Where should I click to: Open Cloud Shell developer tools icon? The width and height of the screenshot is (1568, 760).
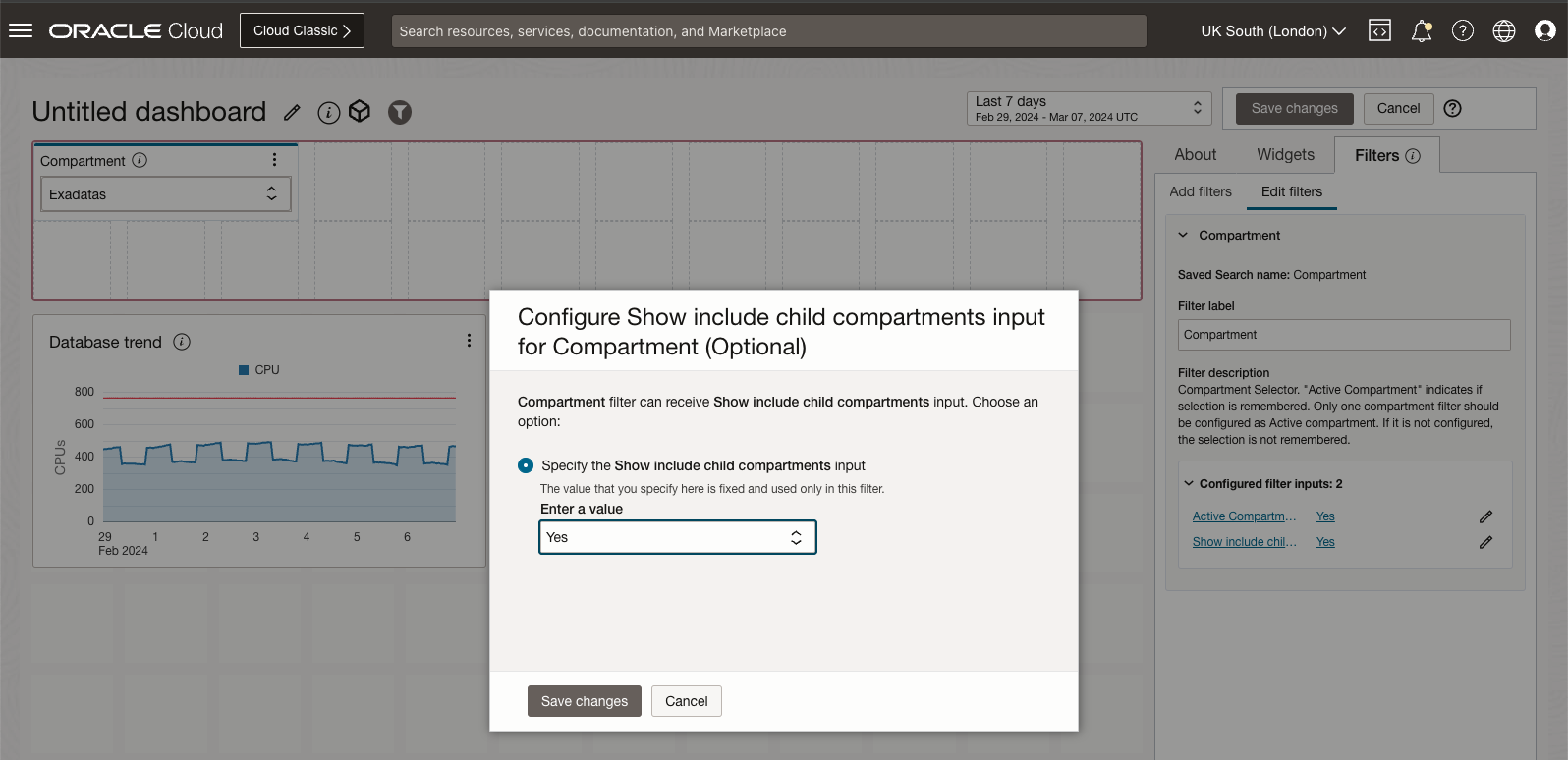pyautogui.click(x=1379, y=30)
